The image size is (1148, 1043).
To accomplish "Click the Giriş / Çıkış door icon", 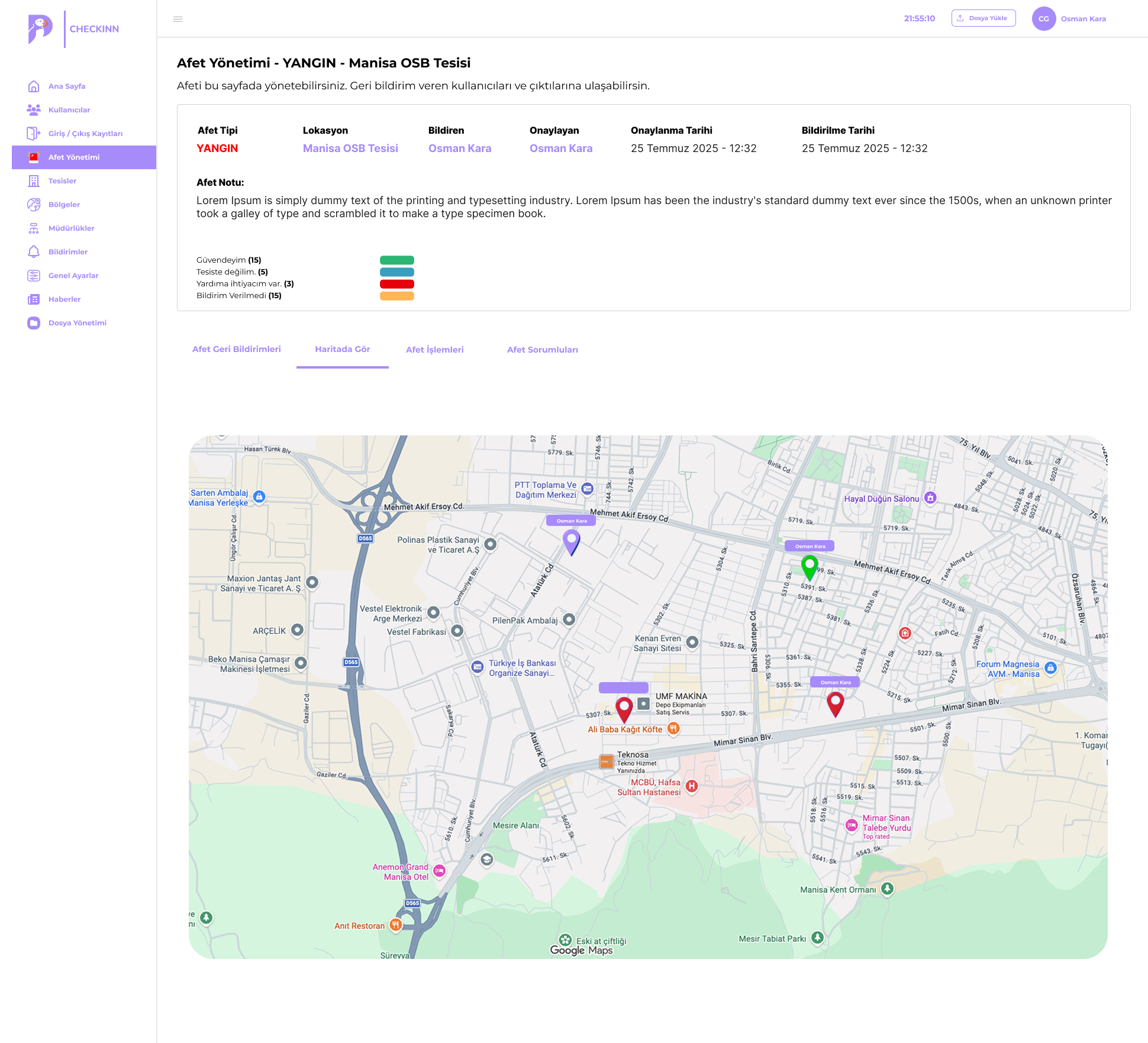I will click(x=34, y=134).
